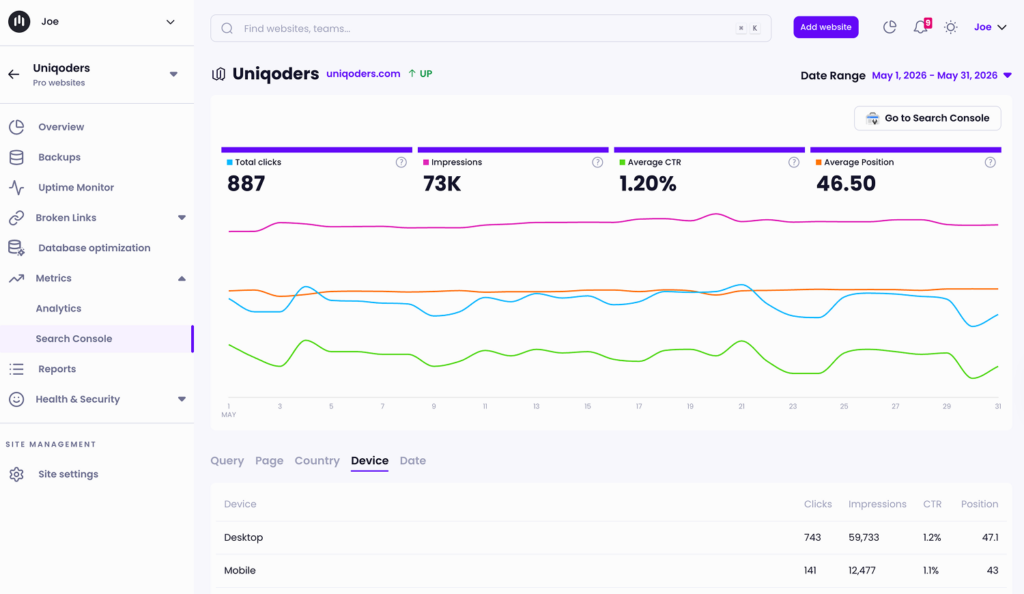Click the Site settings gear icon
Image resolution: width=1024 pixels, height=594 pixels.
pos(16,475)
